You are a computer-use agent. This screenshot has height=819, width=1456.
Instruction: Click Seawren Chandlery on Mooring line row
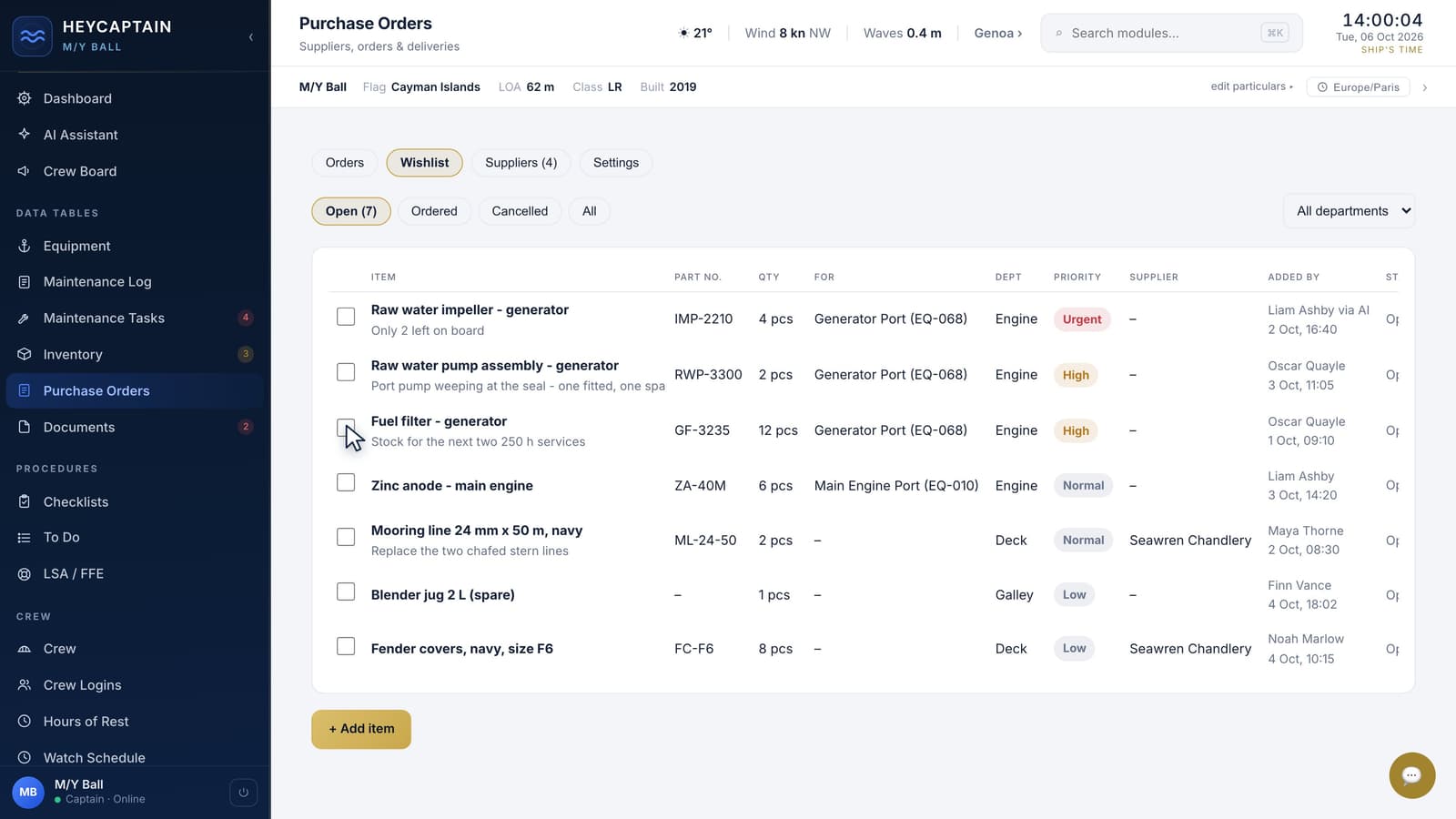coord(1190,541)
